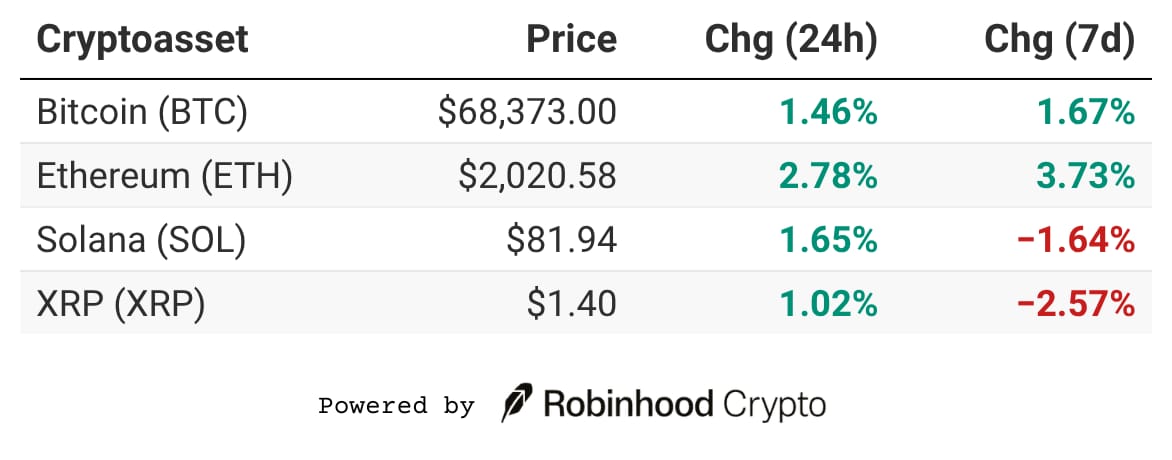Image resolution: width=1172 pixels, height=460 pixels.
Task: Click XRP price $1.40
Action: (572, 304)
